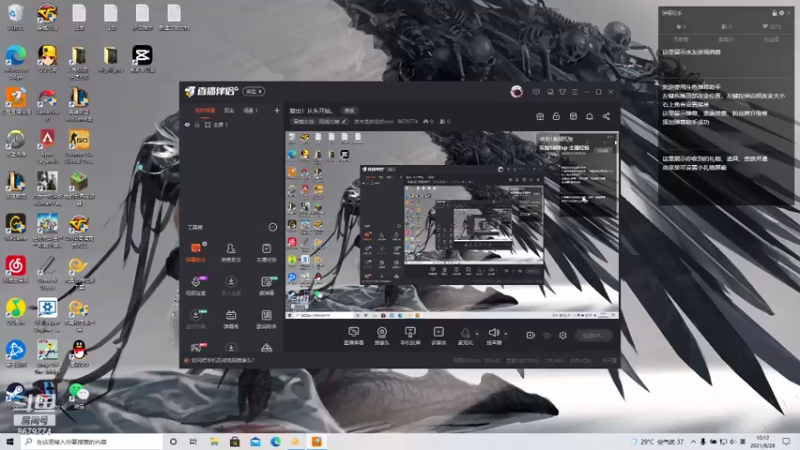The image size is (800, 450).
Task: Expand the microphone options arrow
Action: coord(477,334)
